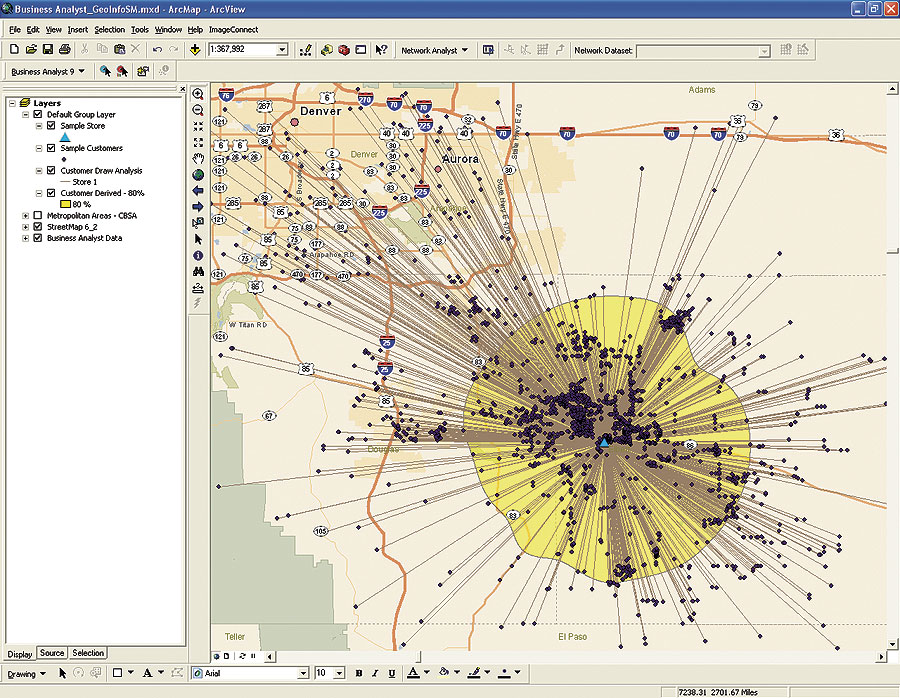Viewport: 900px width, 698px height.
Task: Toggle Customer Draw Analysis layer checkbox
Action: pos(51,170)
